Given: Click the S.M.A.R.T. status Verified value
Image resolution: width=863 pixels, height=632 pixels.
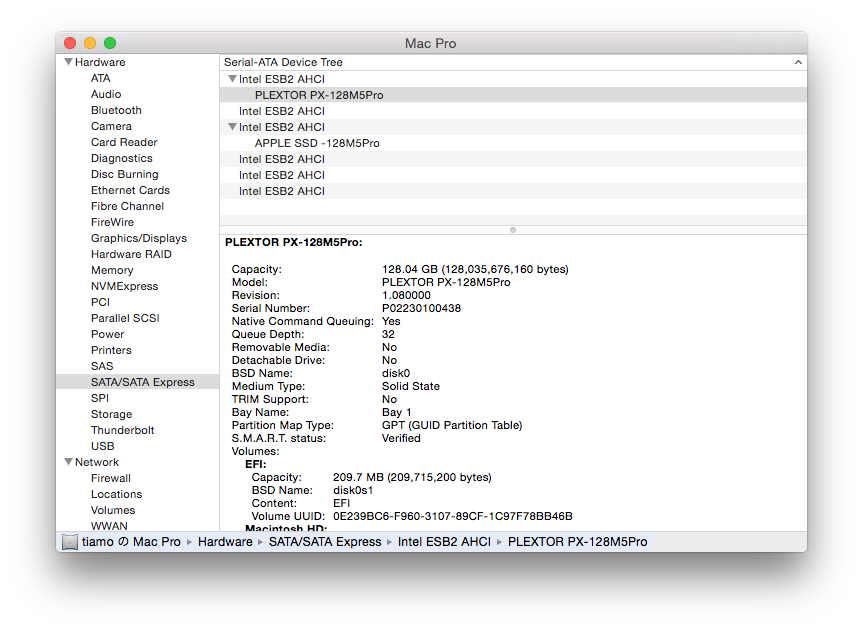Looking at the screenshot, I should click(401, 438).
